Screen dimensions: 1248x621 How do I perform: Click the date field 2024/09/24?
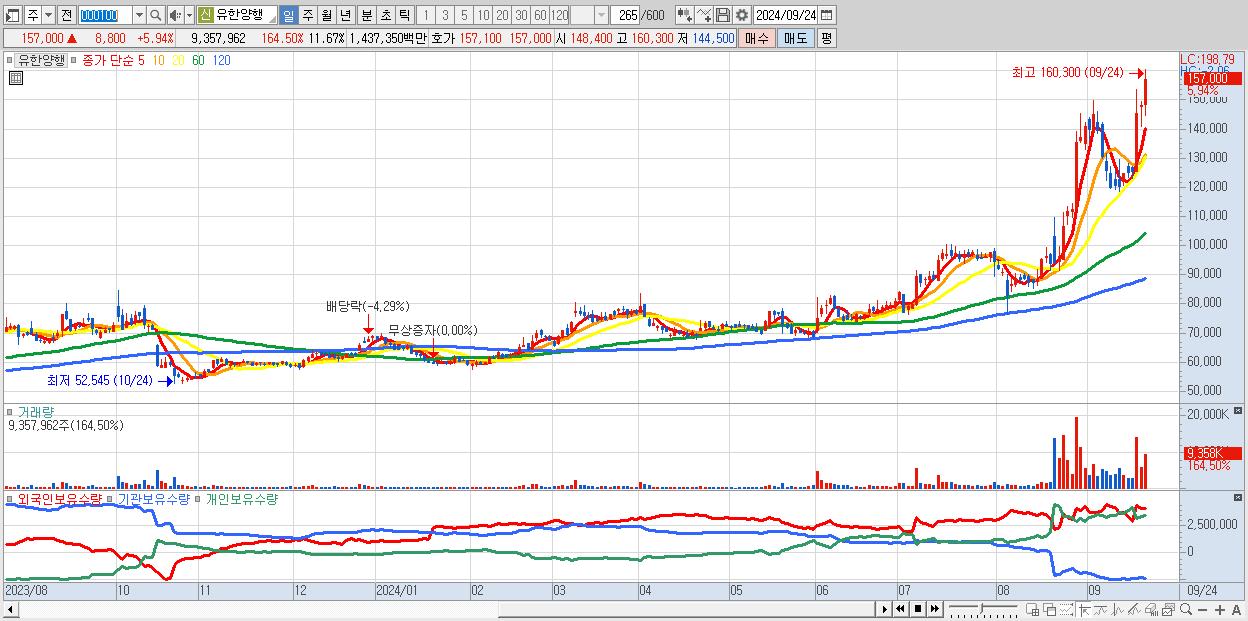786,15
